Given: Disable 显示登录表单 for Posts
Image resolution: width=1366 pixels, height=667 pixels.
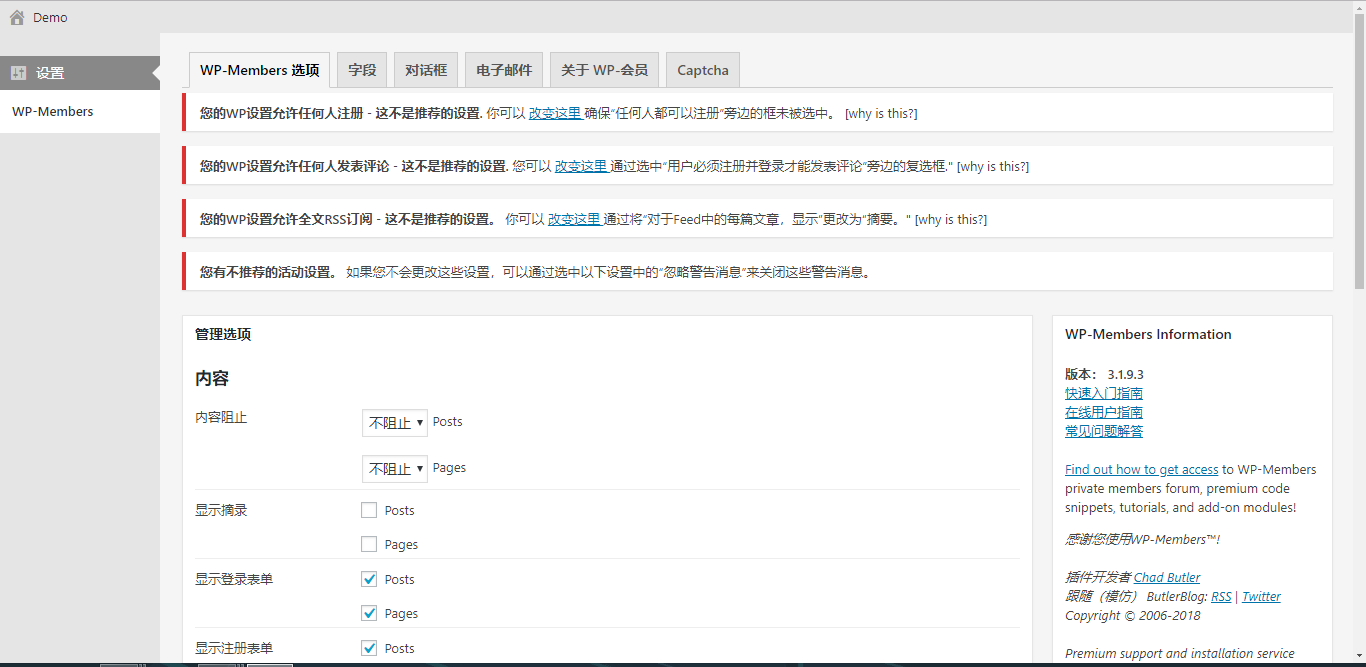Looking at the screenshot, I should pos(369,579).
